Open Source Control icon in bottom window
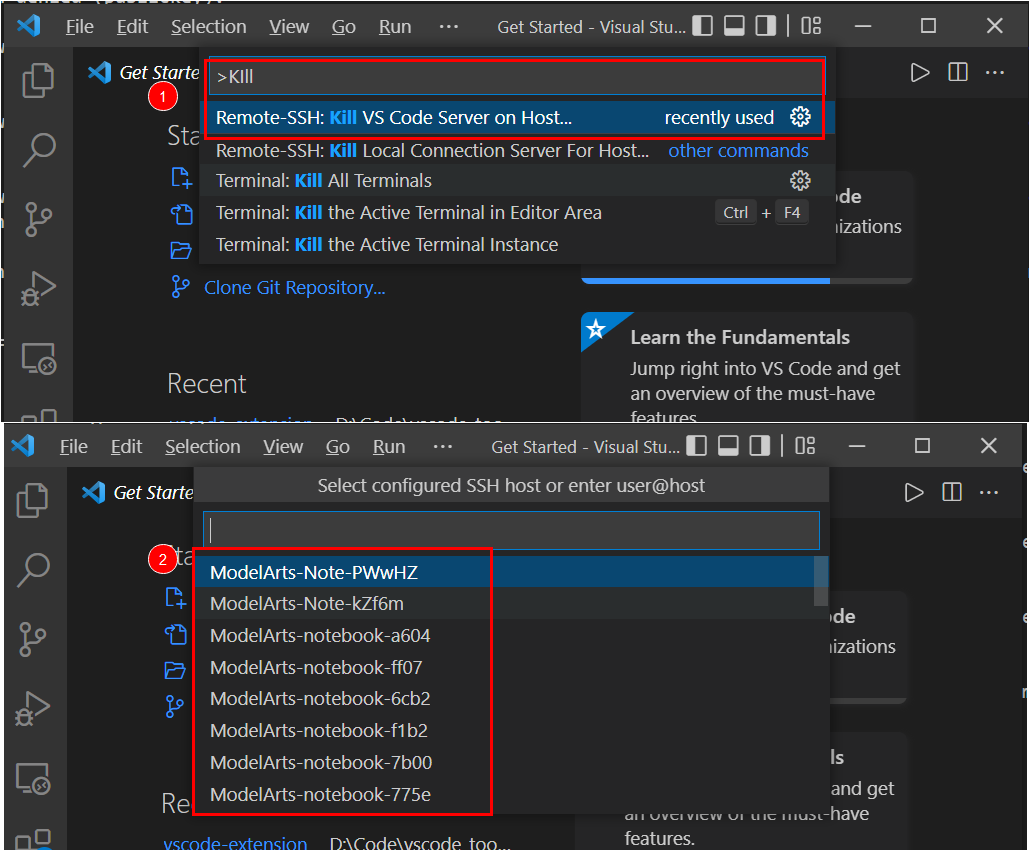Viewport: 1029px width, 850px height. click(x=32, y=639)
